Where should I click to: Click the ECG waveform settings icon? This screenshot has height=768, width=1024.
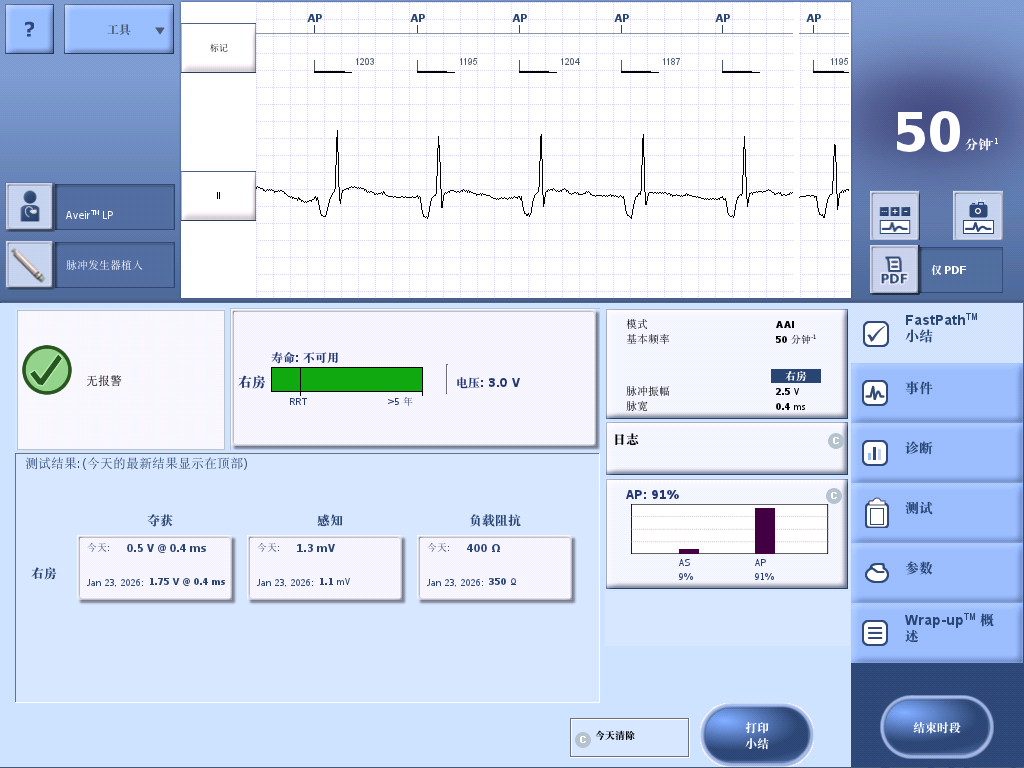coord(894,216)
